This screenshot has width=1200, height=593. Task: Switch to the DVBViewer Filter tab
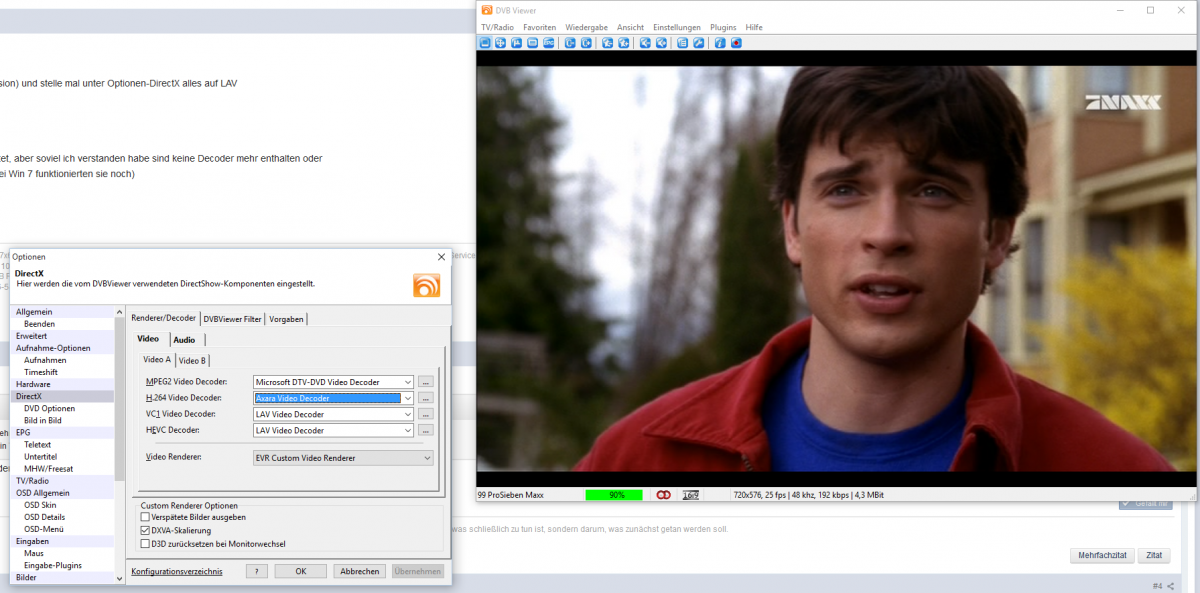232,319
